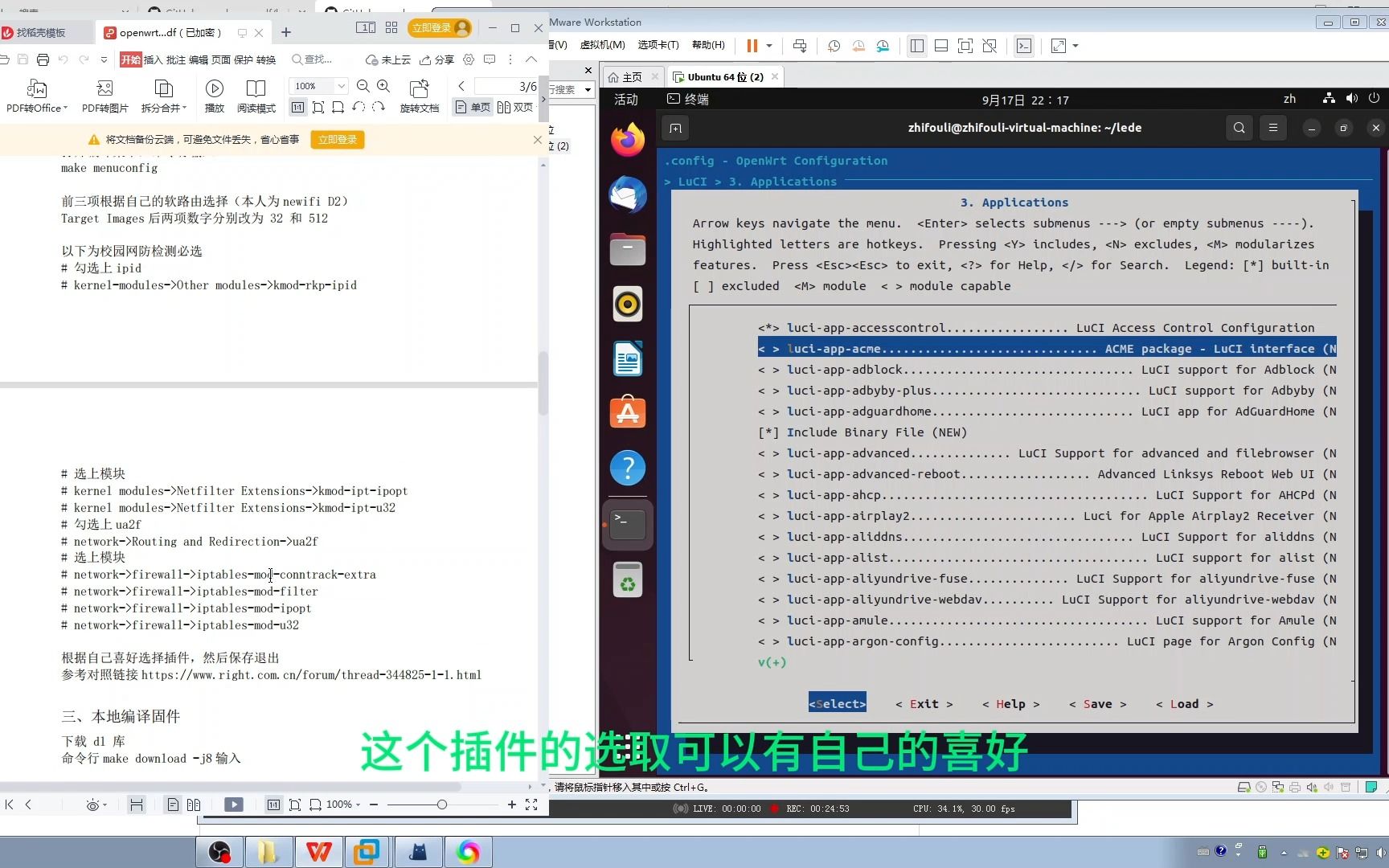
Task: Take a snapshot of the virtual machine
Action: click(x=834, y=46)
